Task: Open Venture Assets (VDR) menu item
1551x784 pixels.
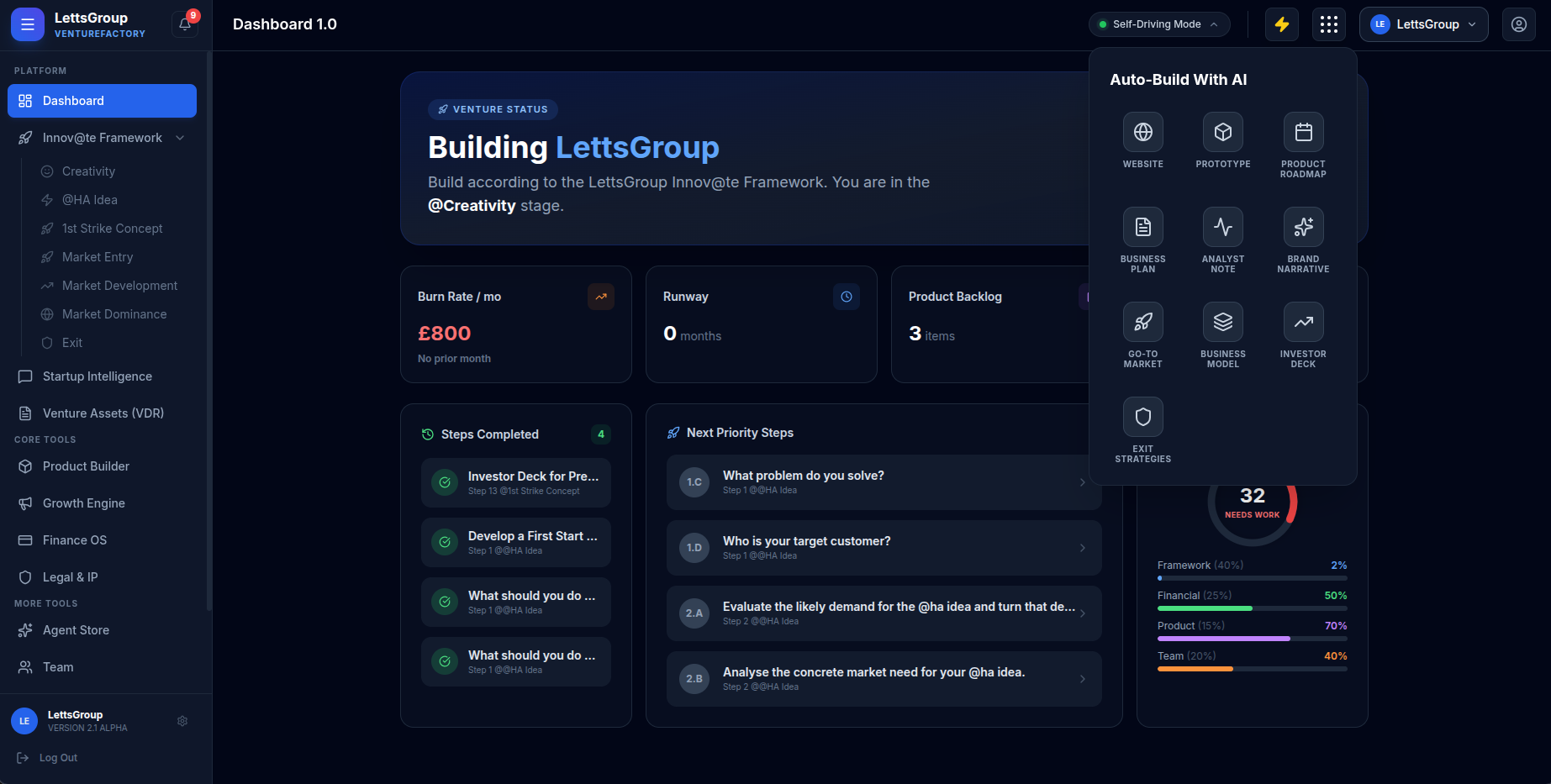Action: coord(103,413)
